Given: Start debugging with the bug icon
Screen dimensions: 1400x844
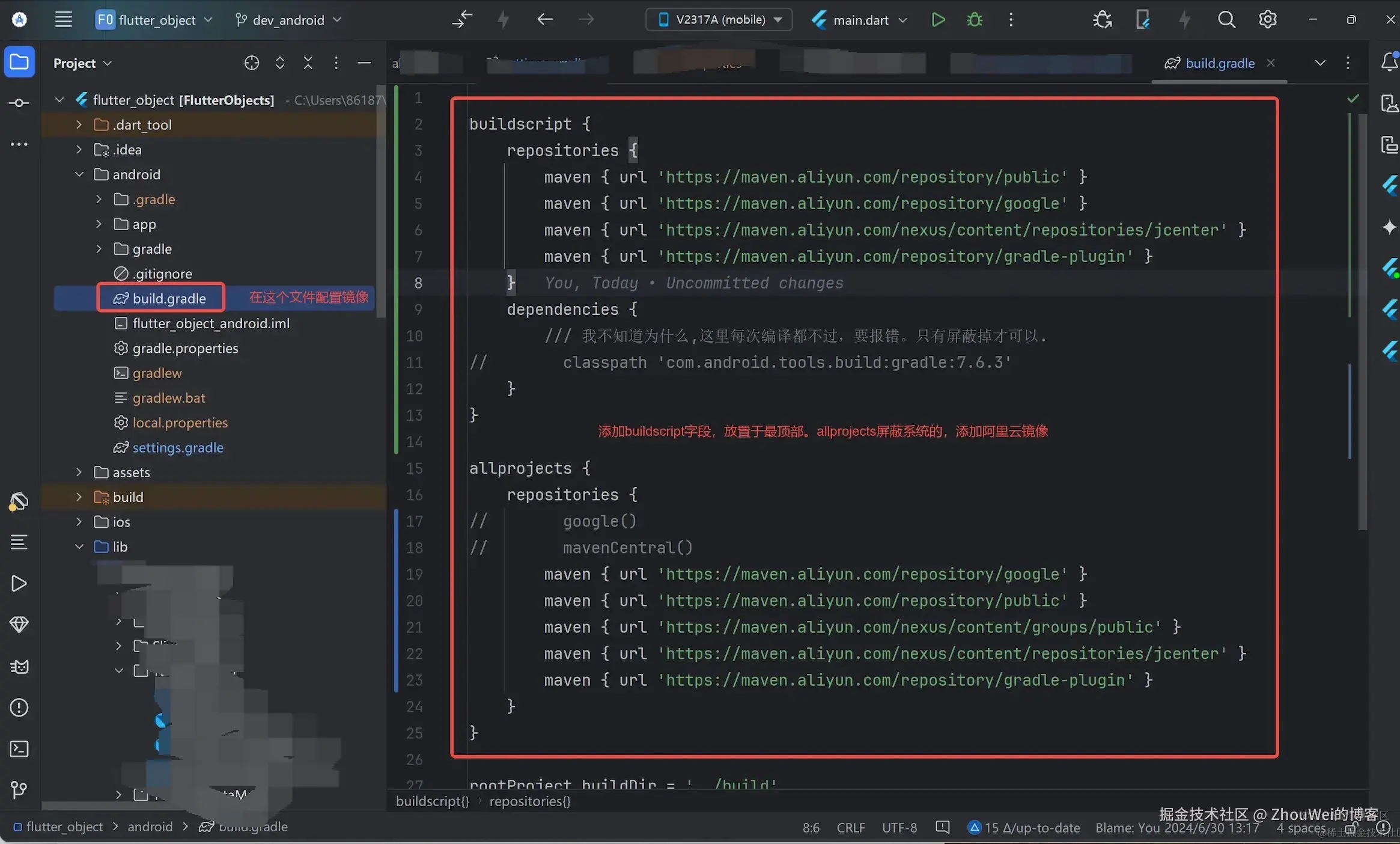Looking at the screenshot, I should 974,20.
